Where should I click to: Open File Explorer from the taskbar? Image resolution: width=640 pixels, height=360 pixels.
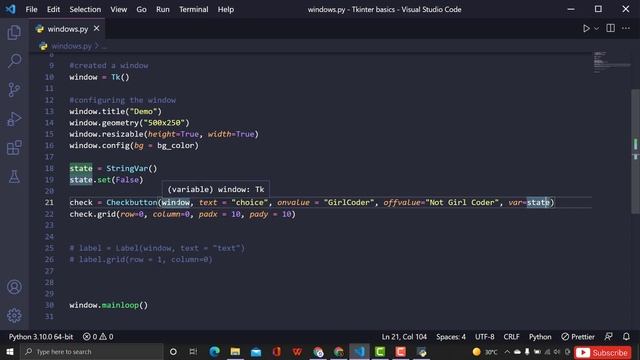pyautogui.click(x=235, y=351)
